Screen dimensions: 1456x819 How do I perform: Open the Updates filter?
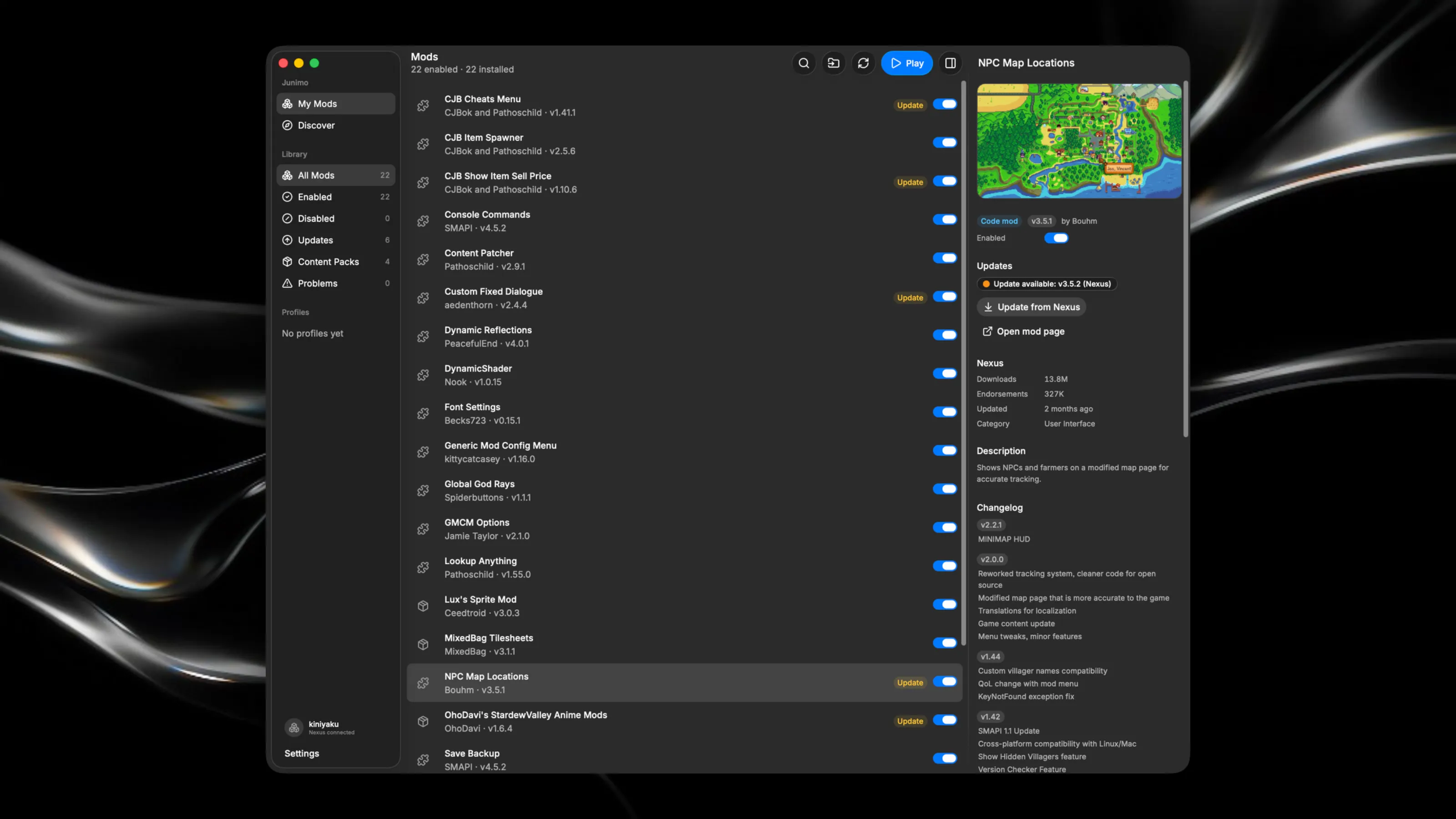point(336,240)
